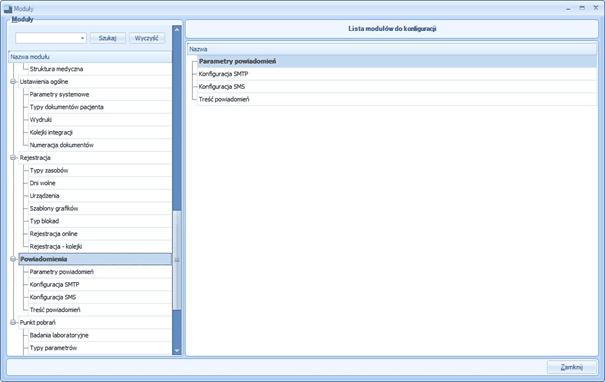Click the Moduły window title icon
The width and height of the screenshot is (605, 382).
(8, 8)
